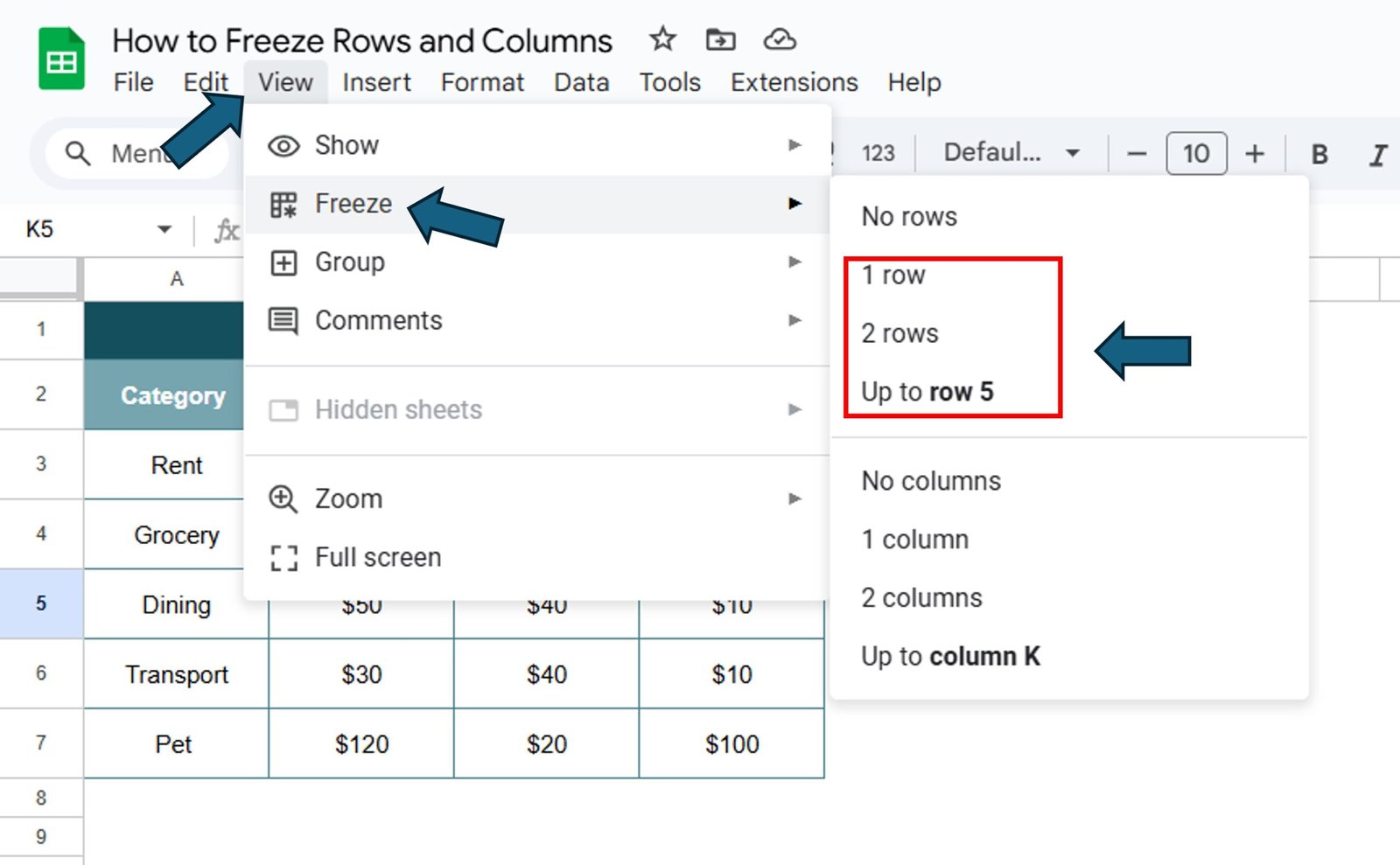Expand the Comments submenu arrow
The height and width of the screenshot is (865, 1400).
pyautogui.click(x=794, y=321)
